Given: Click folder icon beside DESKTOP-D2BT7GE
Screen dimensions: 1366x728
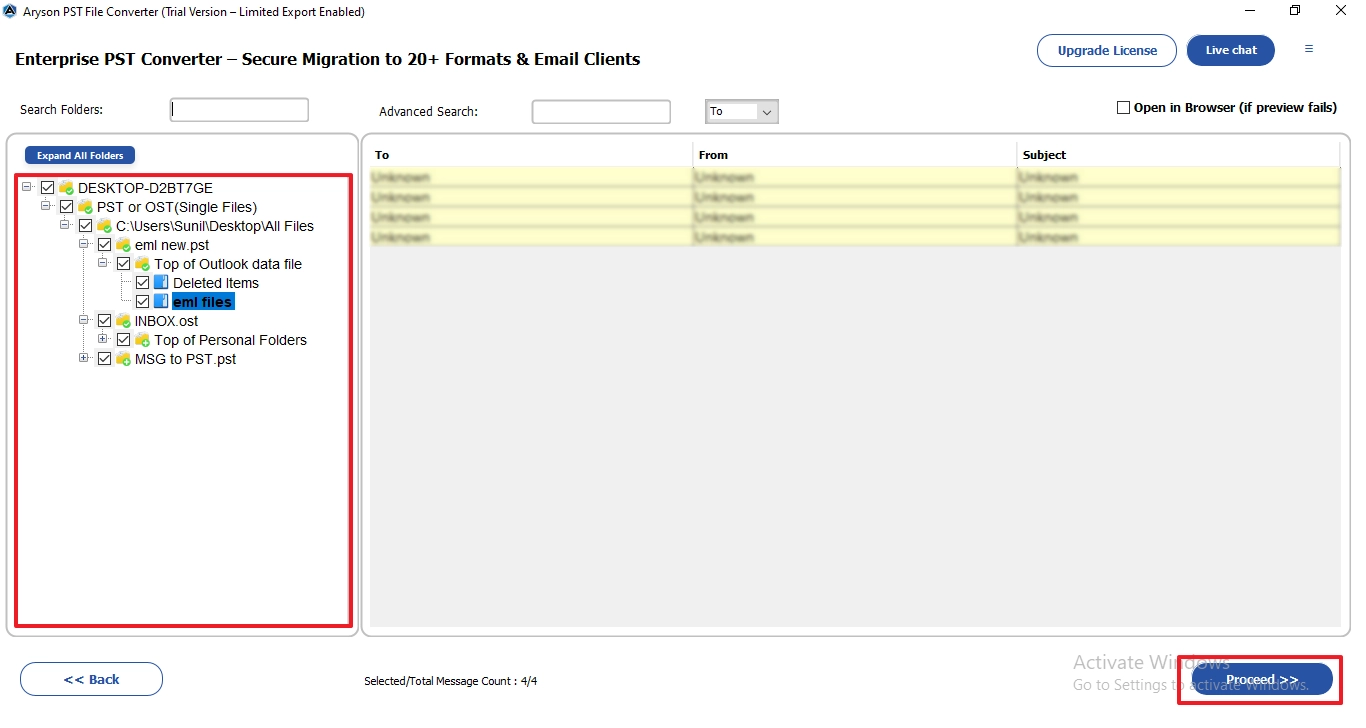Looking at the screenshot, I should click(67, 188).
